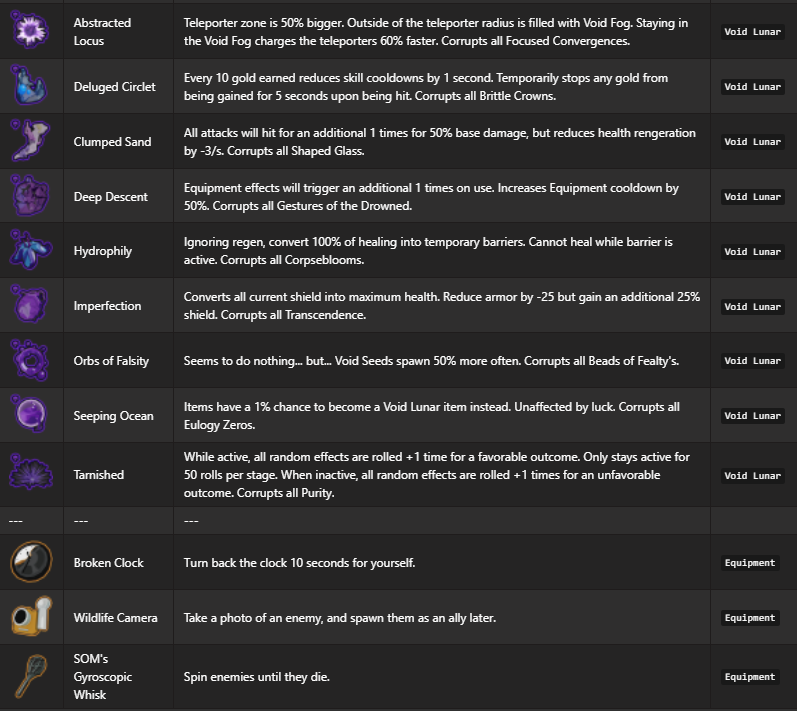Viewport: 797px width, 711px height.
Task: Click the Void Lunar tag for Deep Descent
Action: click(752, 197)
